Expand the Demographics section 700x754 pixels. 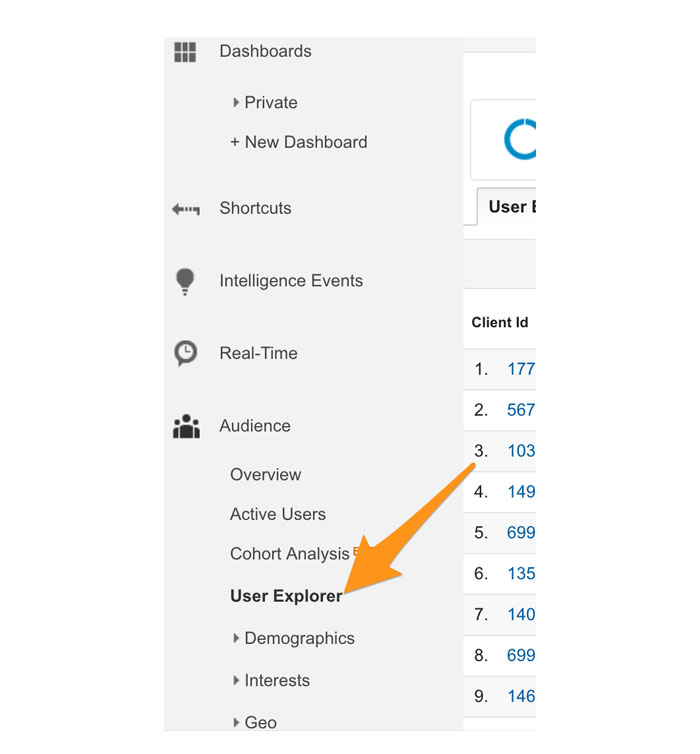(236, 638)
